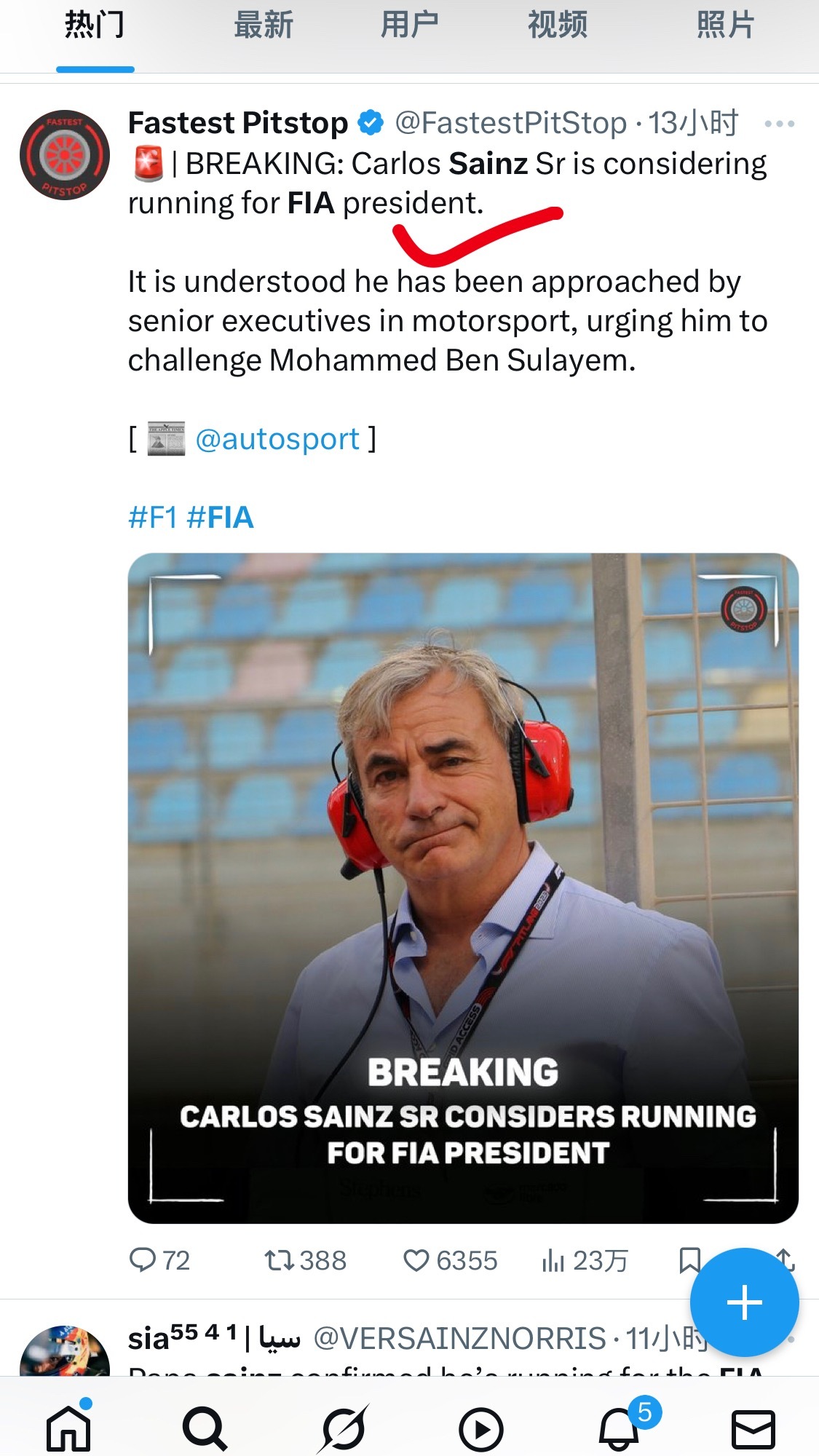Open the video play tab icon
The width and height of the screenshot is (819, 1456).
point(480,1430)
